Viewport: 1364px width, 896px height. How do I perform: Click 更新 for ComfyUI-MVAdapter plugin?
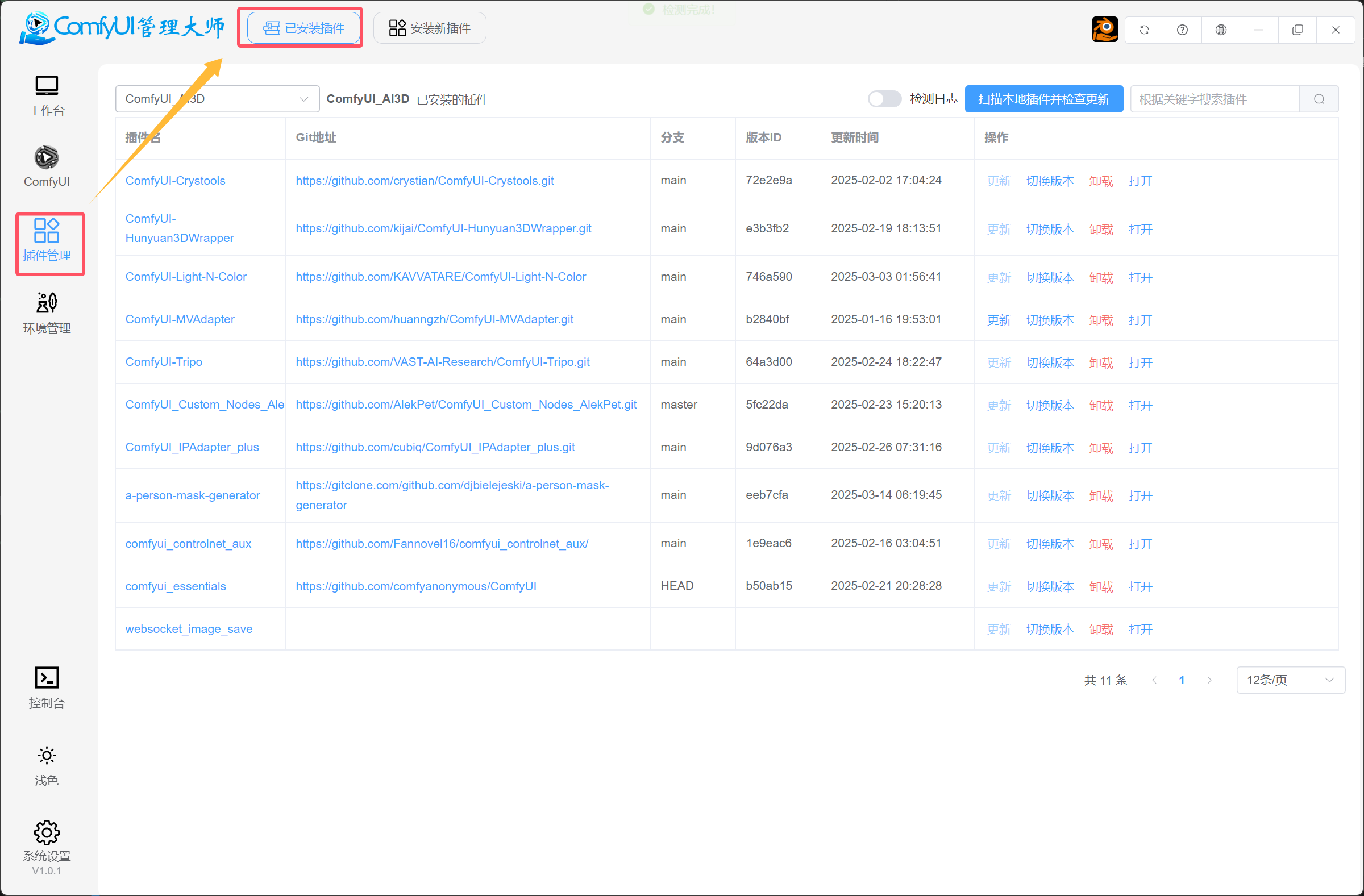pos(999,320)
